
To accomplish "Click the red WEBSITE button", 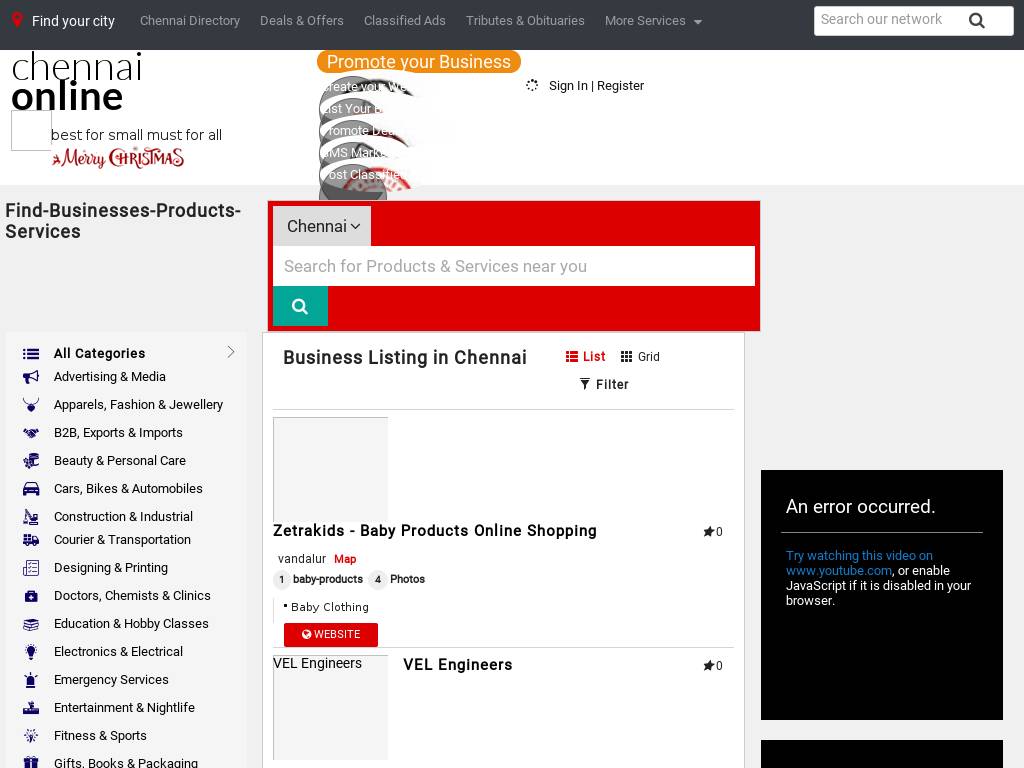I will [x=331, y=635].
